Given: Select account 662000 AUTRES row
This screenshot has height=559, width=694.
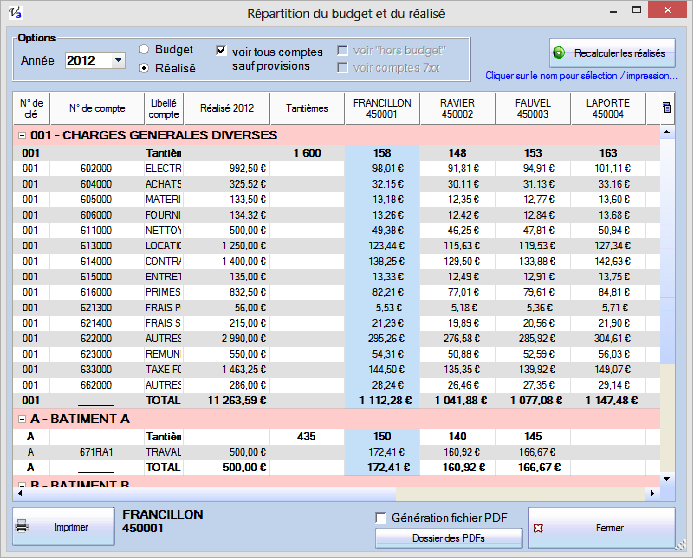Looking at the screenshot, I should click(336, 385).
